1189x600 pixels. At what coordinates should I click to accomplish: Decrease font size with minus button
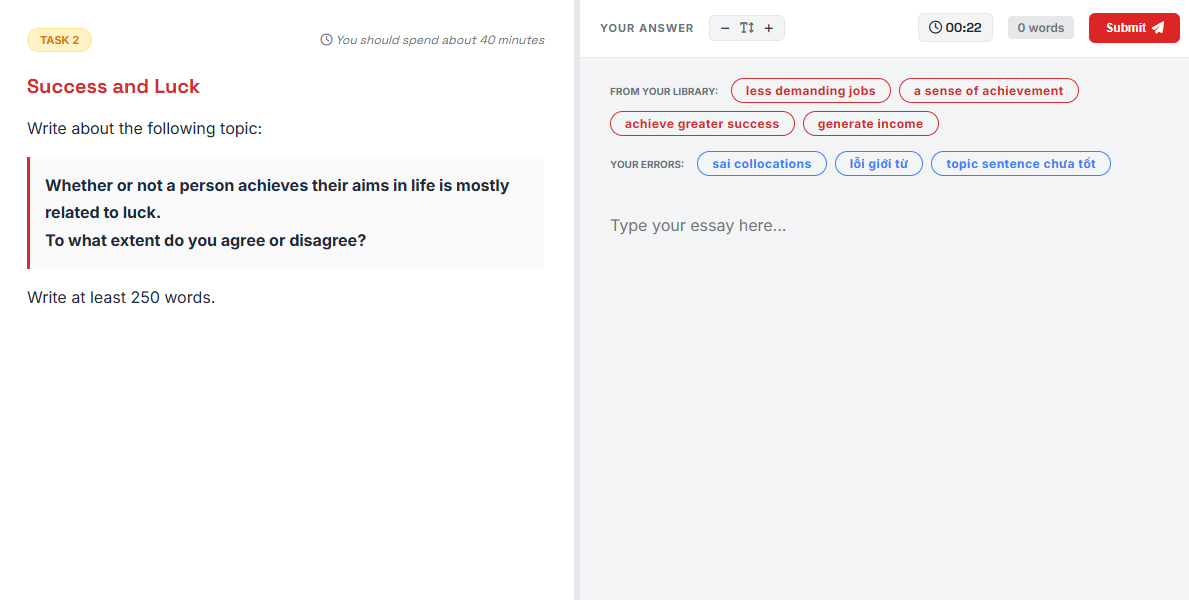click(x=725, y=28)
